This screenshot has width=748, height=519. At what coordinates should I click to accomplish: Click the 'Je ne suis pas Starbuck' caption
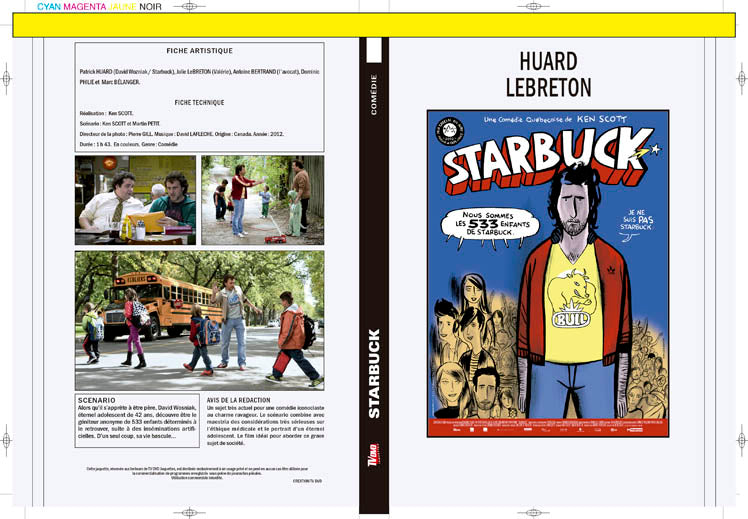click(637, 220)
